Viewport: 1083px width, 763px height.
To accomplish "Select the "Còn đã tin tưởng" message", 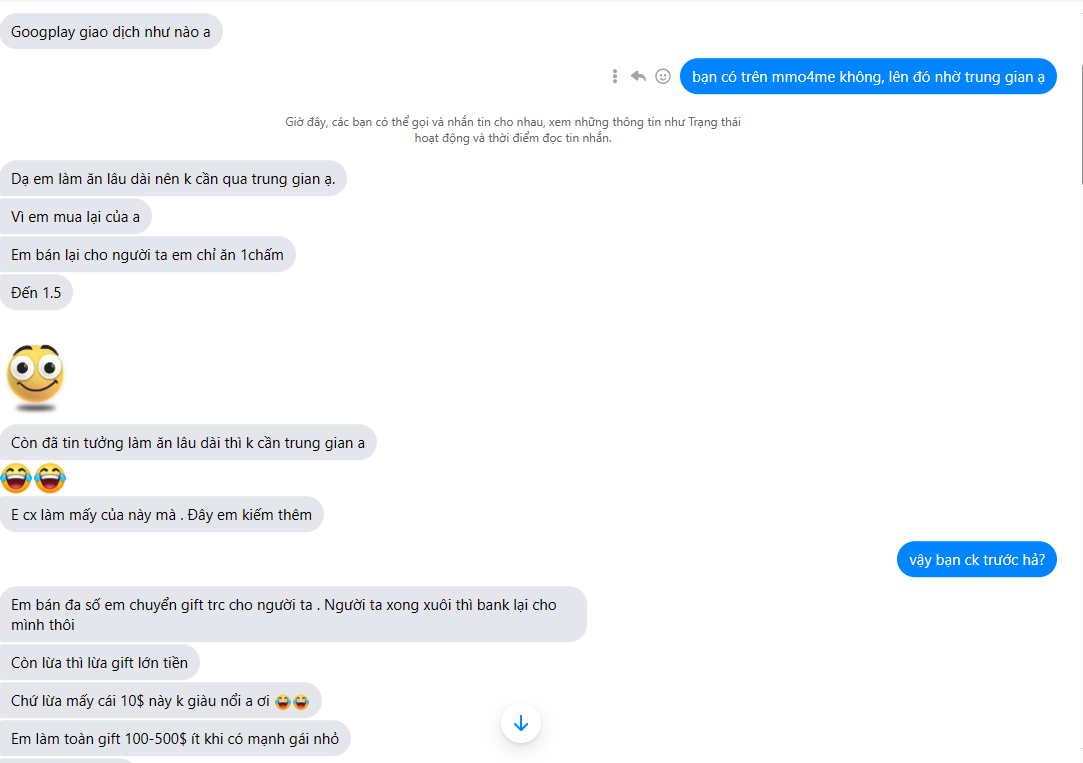I will click(x=187, y=443).
